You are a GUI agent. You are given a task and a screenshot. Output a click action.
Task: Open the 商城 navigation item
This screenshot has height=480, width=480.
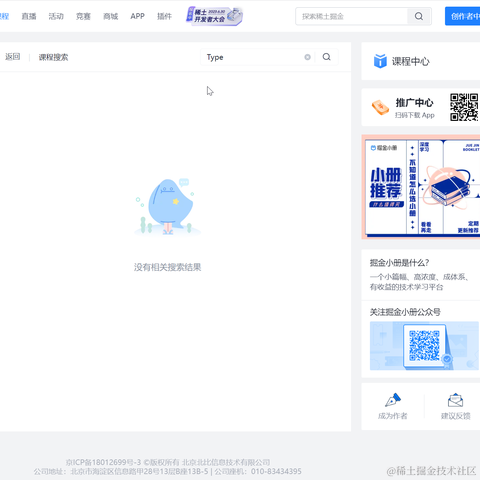tap(110, 16)
